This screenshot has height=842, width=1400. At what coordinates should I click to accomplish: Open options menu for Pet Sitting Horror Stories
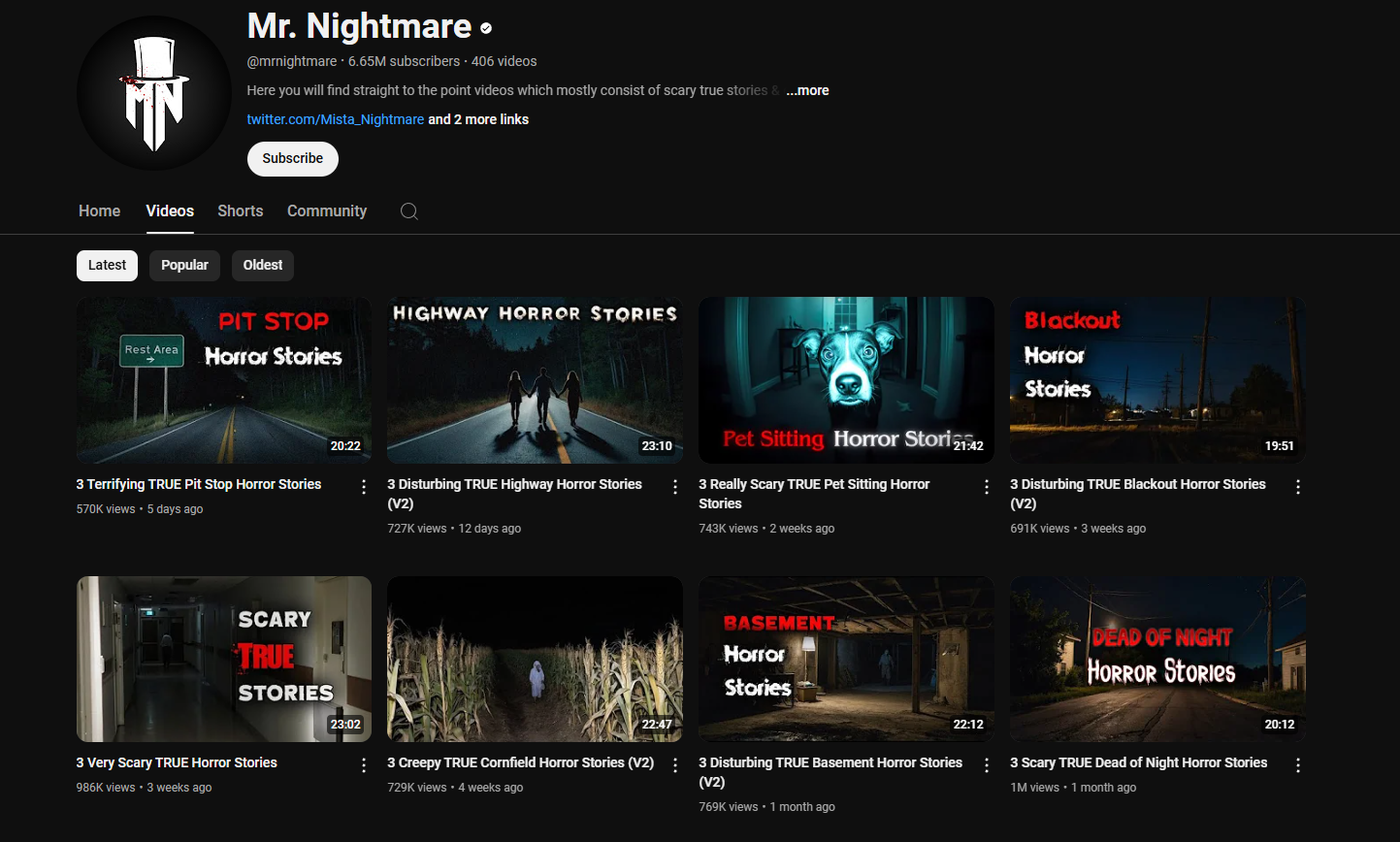pyautogui.click(x=987, y=487)
